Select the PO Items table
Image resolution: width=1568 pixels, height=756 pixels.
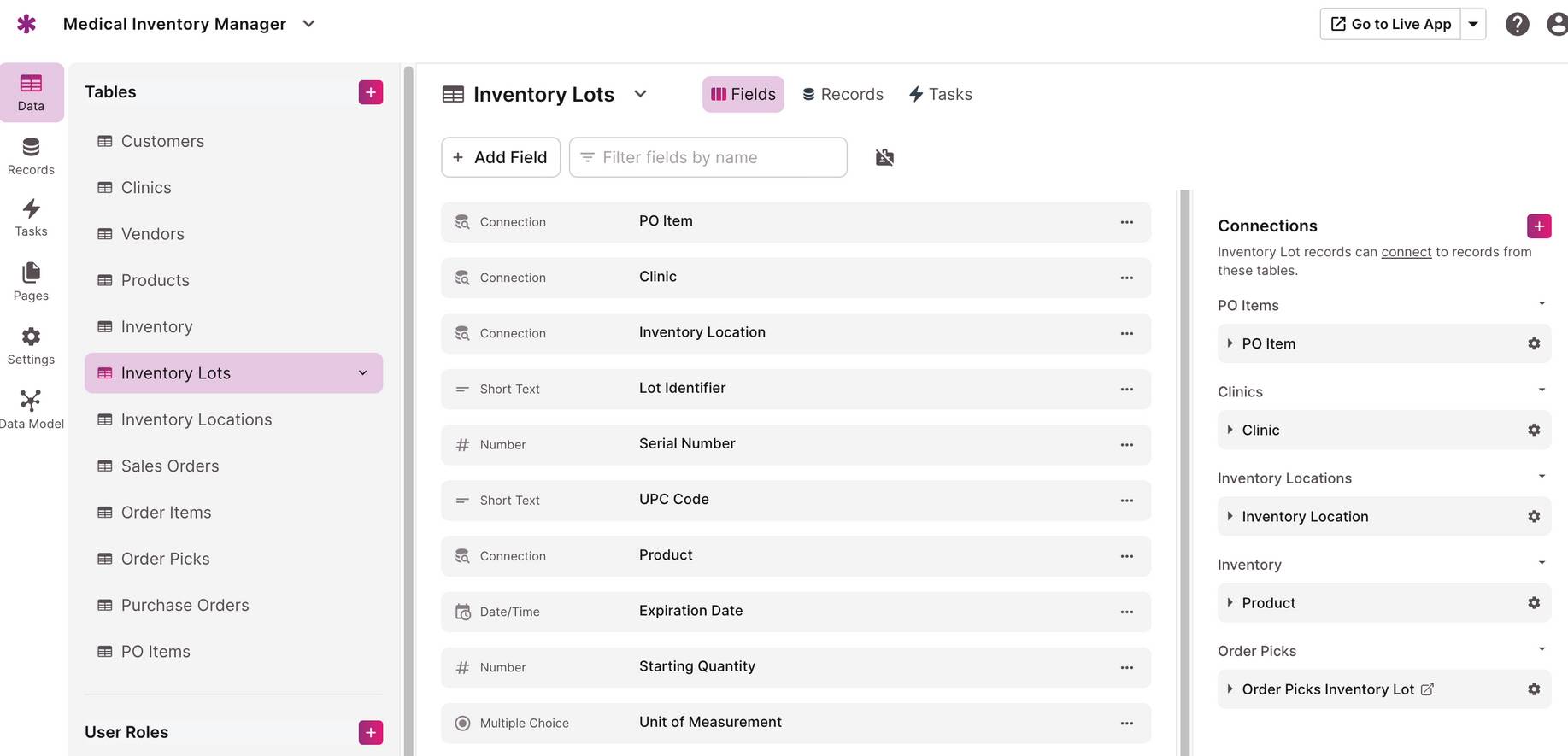pos(233,651)
